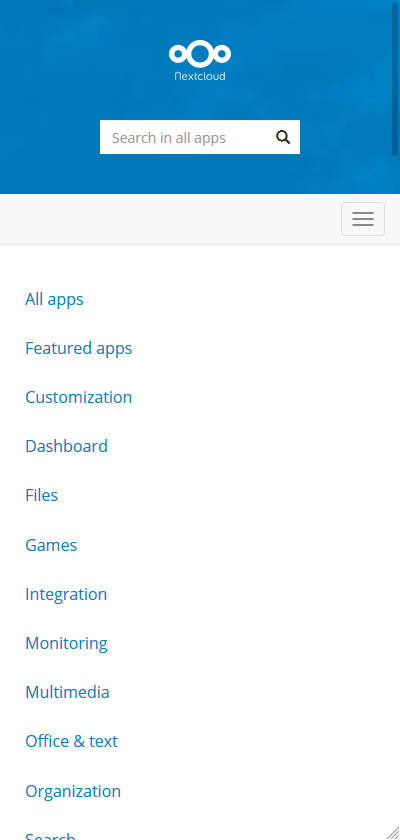Browse the Games category
Screen dimensions: 400x840
pos(51,545)
